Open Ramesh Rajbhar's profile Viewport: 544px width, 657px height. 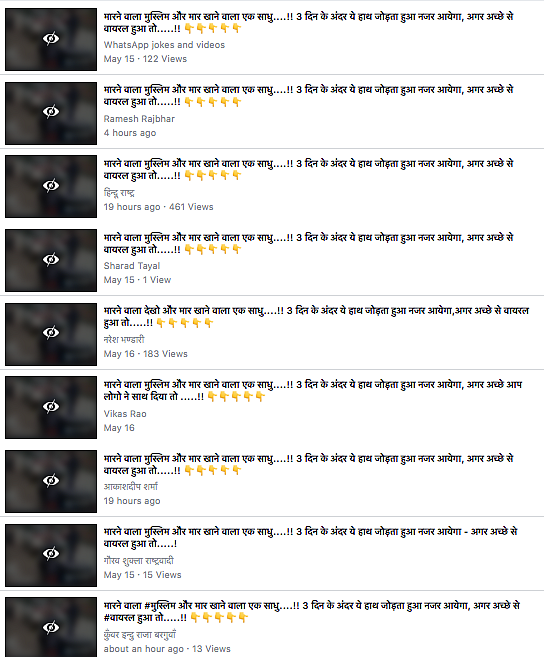[139, 119]
